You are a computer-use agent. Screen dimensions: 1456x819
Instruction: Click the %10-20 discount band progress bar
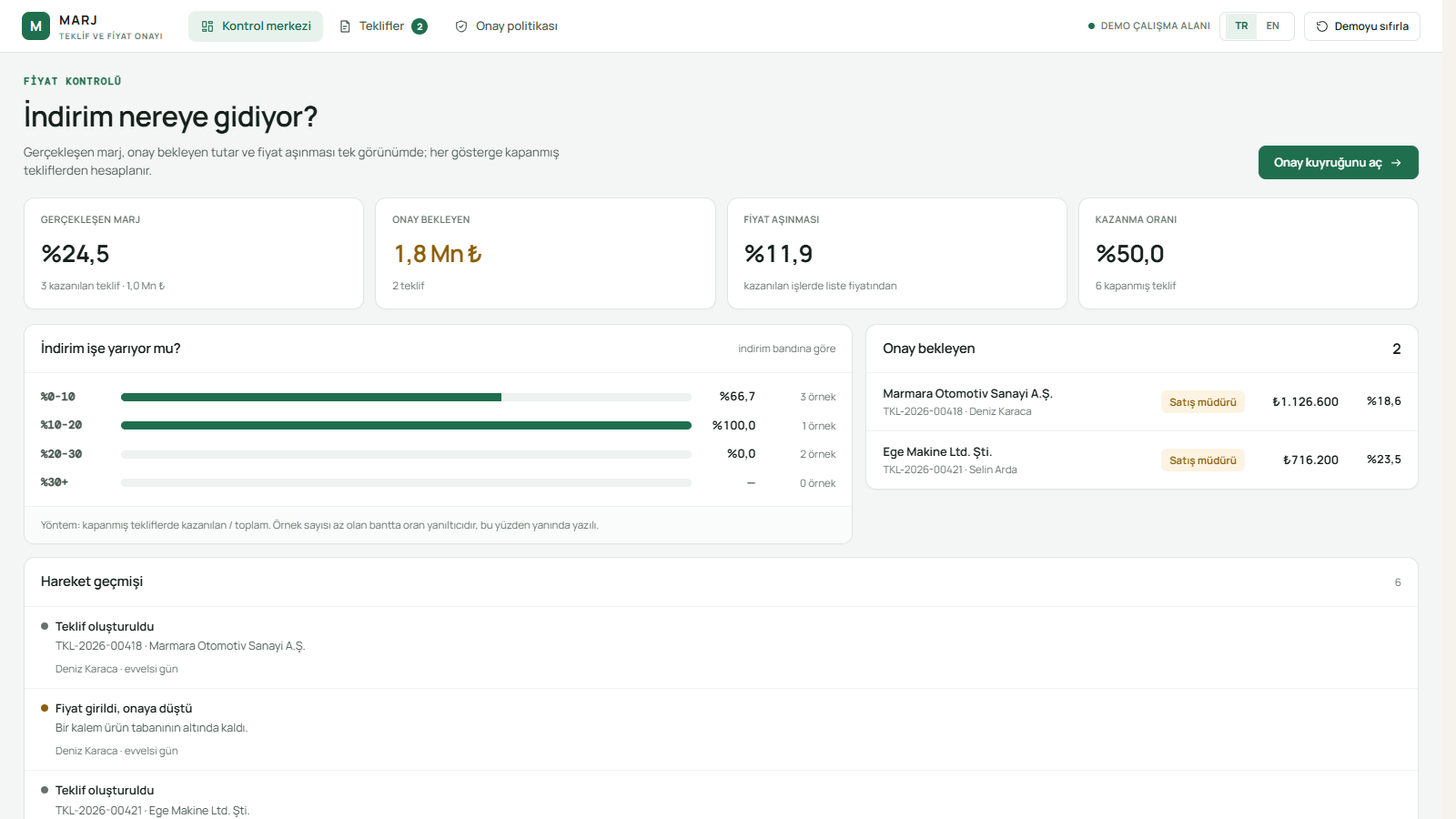(406, 426)
